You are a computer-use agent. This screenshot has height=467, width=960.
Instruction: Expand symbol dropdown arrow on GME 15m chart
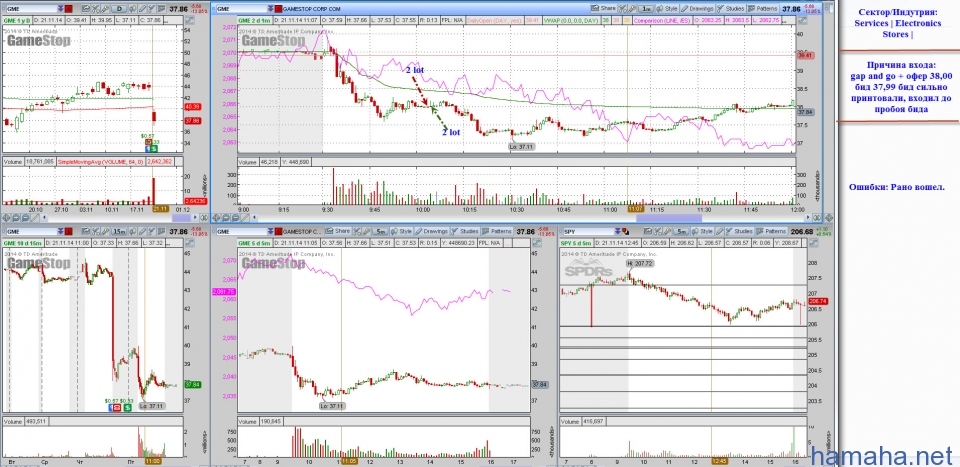60,231
